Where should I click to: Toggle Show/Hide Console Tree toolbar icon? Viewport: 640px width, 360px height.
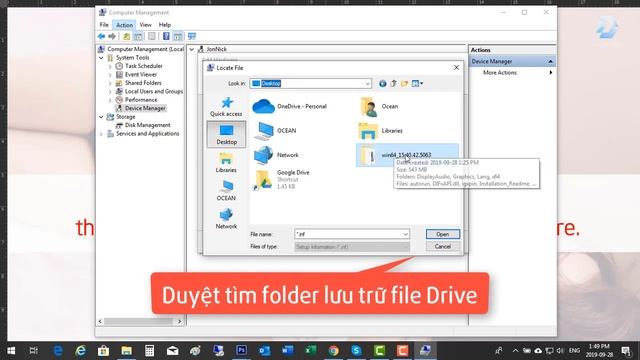[x=138, y=36]
